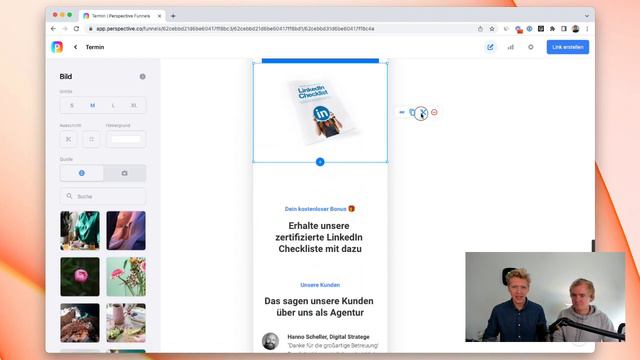Select image size S
640x360 pixels.
point(72,105)
